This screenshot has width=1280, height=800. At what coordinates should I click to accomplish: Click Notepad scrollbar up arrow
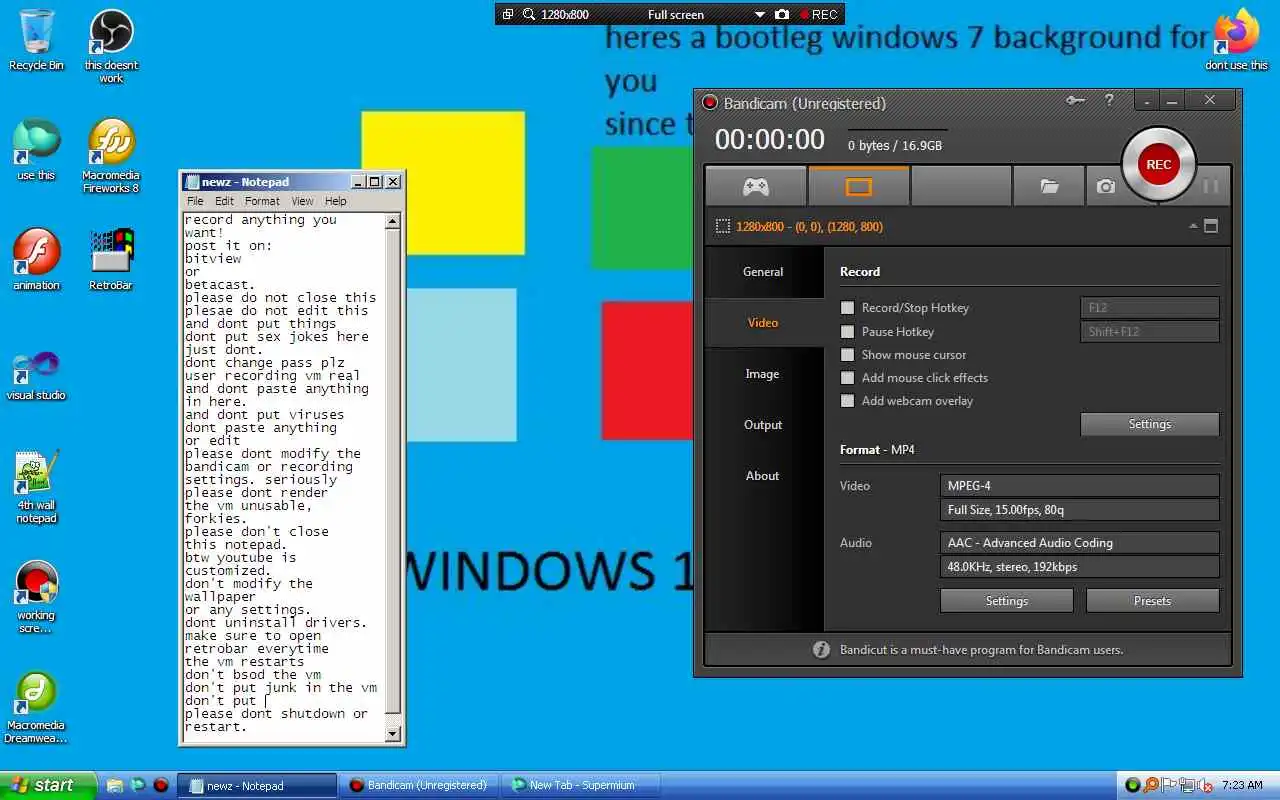click(x=393, y=221)
